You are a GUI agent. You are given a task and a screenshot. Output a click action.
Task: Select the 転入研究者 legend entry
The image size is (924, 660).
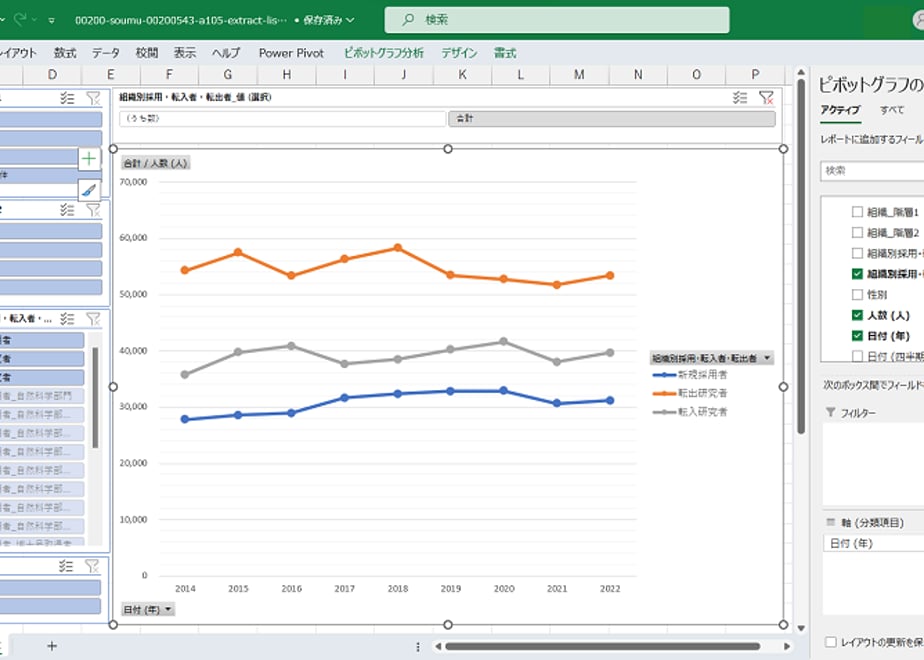coord(690,412)
